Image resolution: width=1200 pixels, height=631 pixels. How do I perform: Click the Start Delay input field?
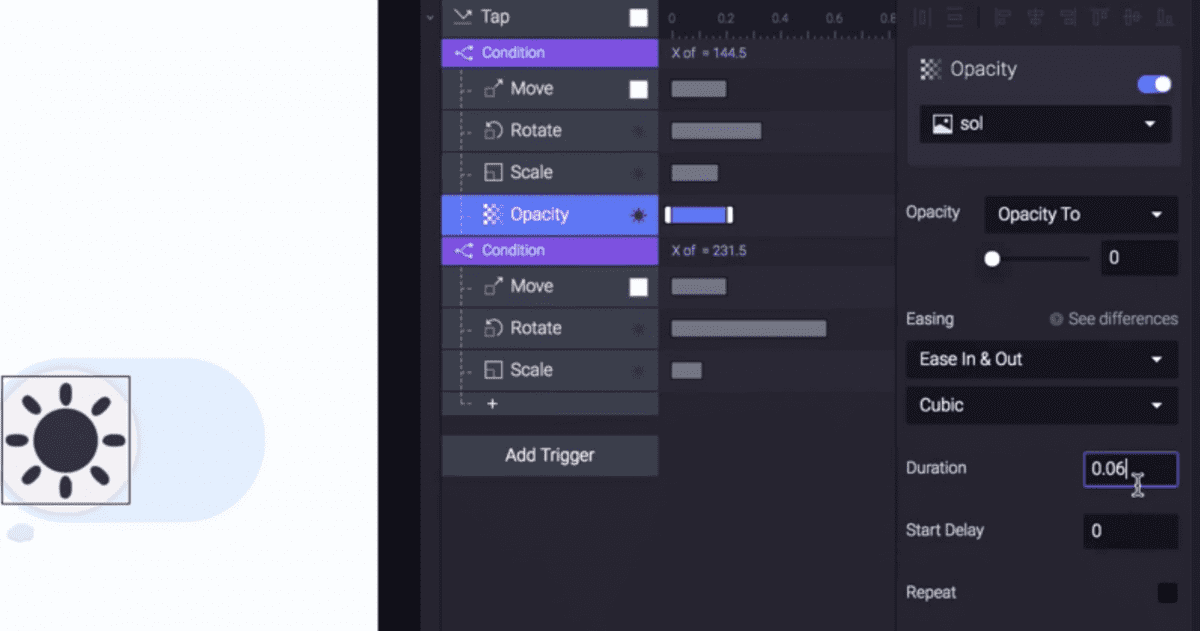click(x=1130, y=531)
